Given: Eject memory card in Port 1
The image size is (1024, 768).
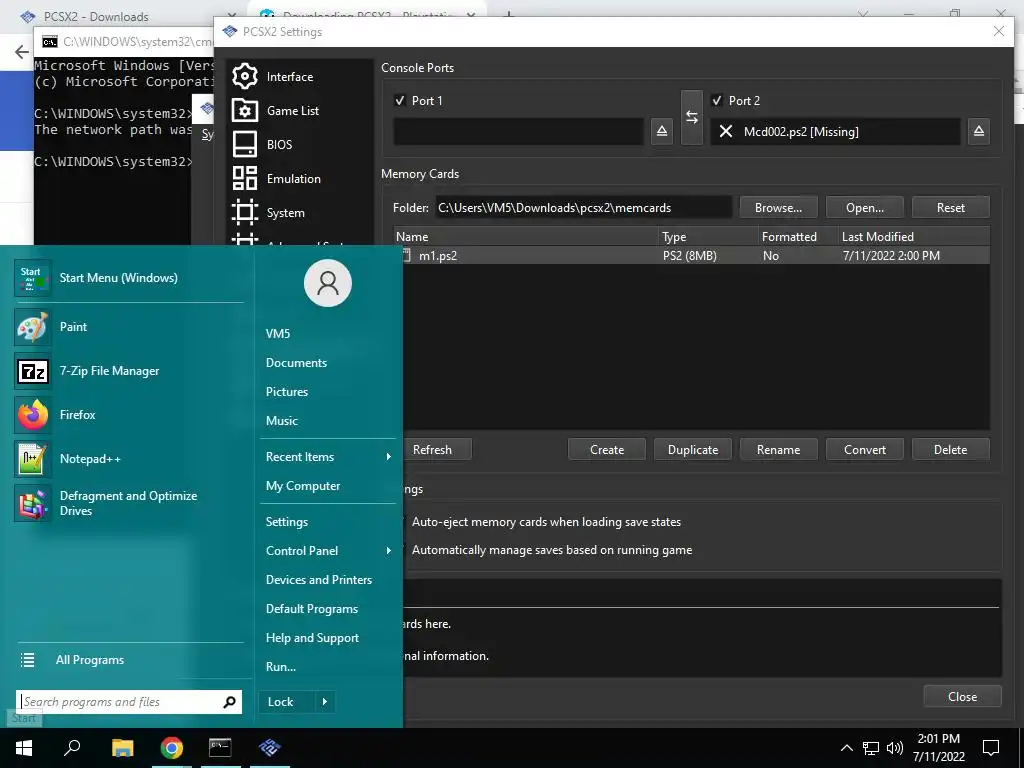Looking at the screenshot, I should (x=662, y=131).
